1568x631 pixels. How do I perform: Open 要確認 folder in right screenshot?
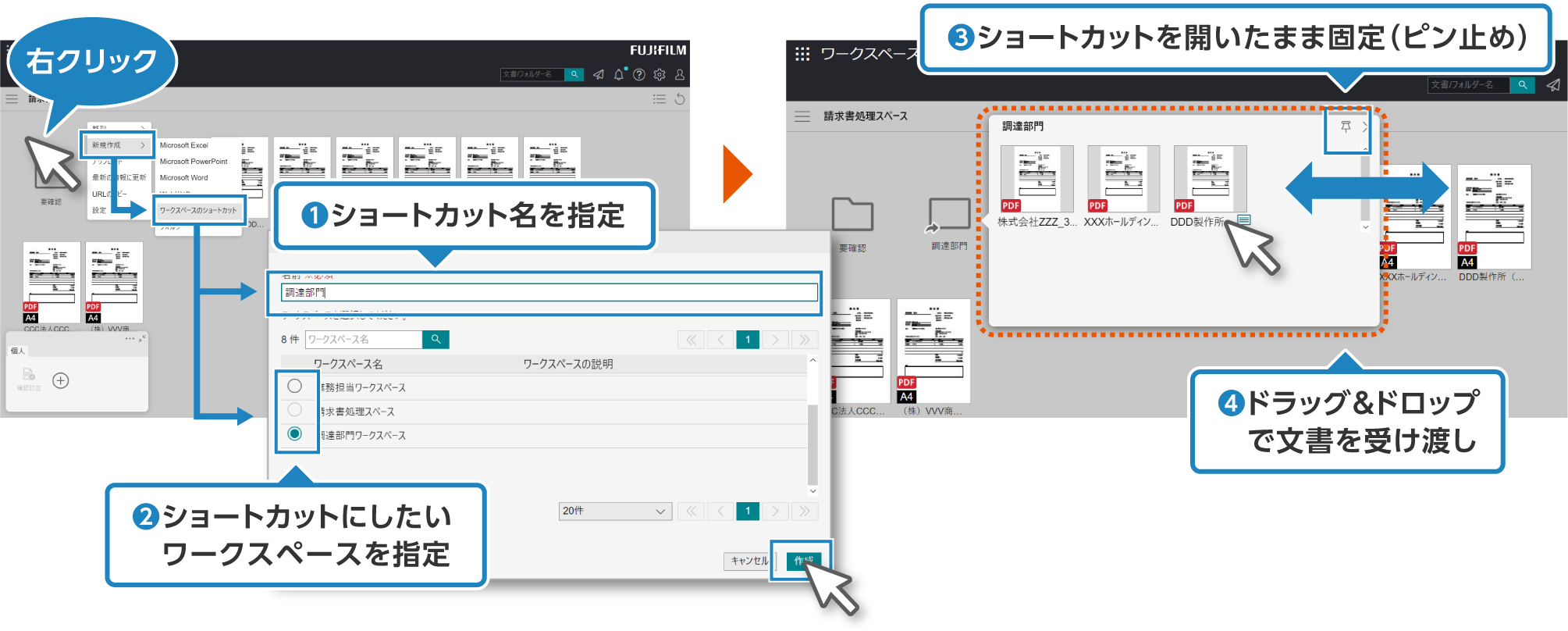coord(852,215)
